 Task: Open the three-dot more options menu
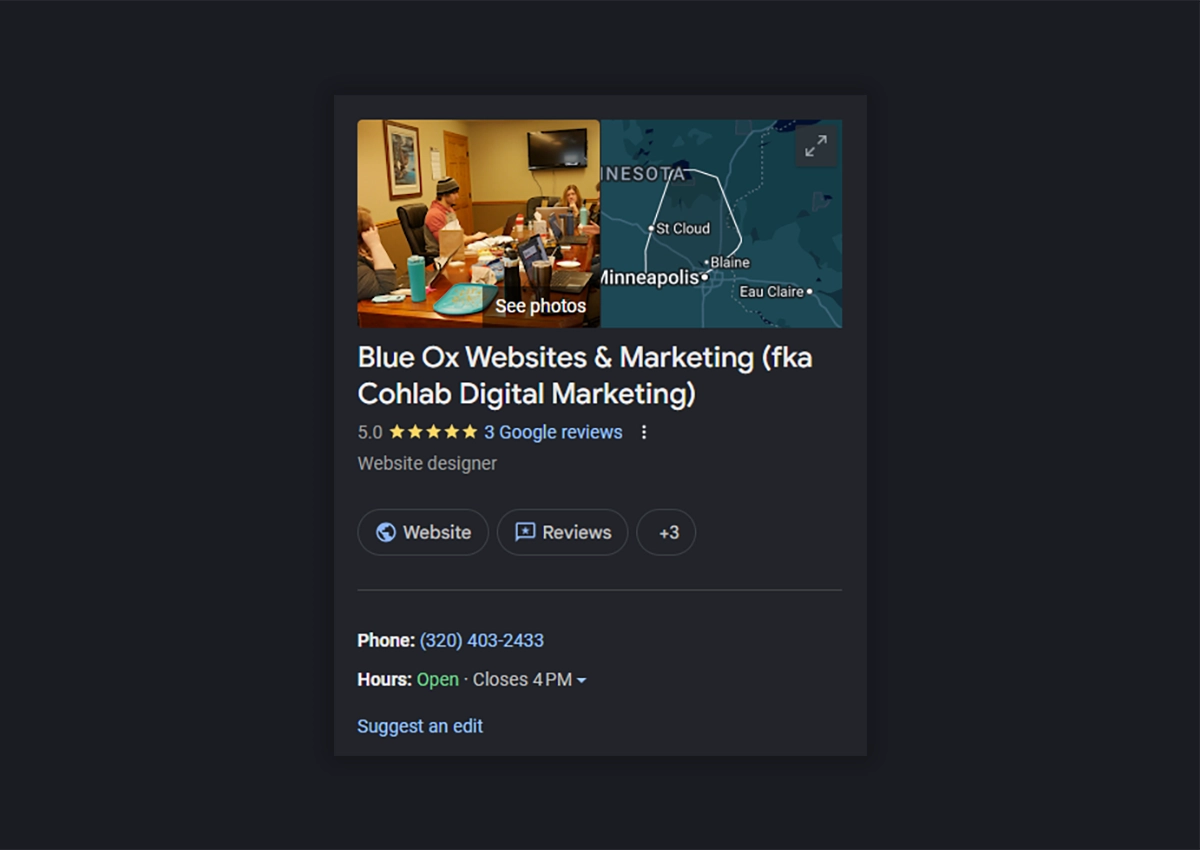[644, 432]
